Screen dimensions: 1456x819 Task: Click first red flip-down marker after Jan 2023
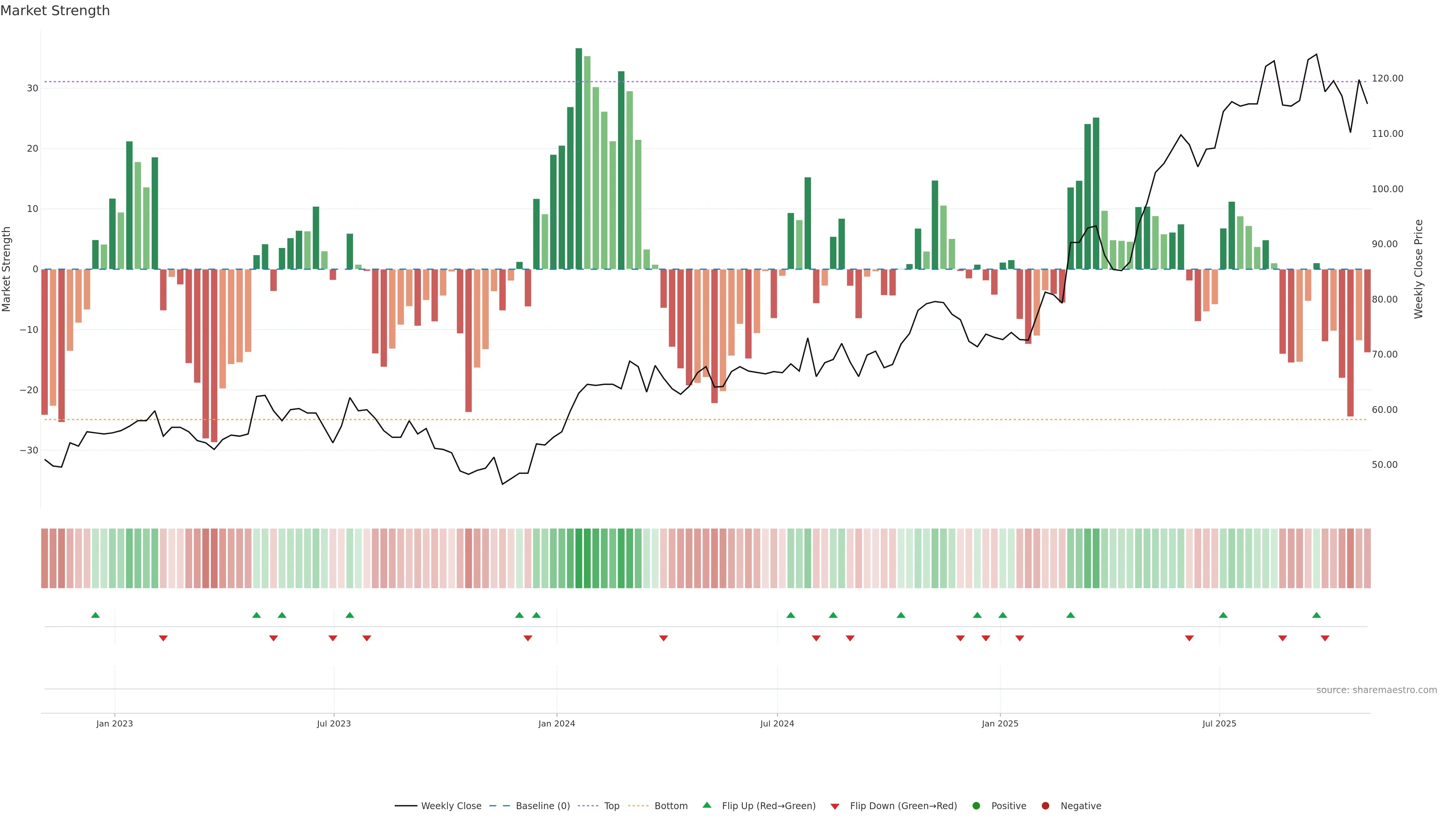pos(163,638)
